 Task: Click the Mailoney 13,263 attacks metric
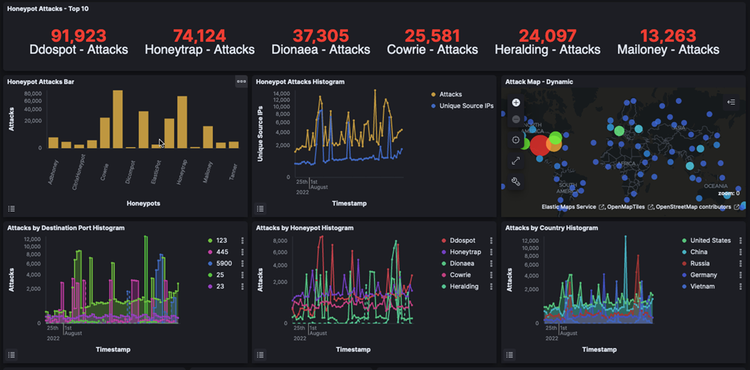coord(668,42)
